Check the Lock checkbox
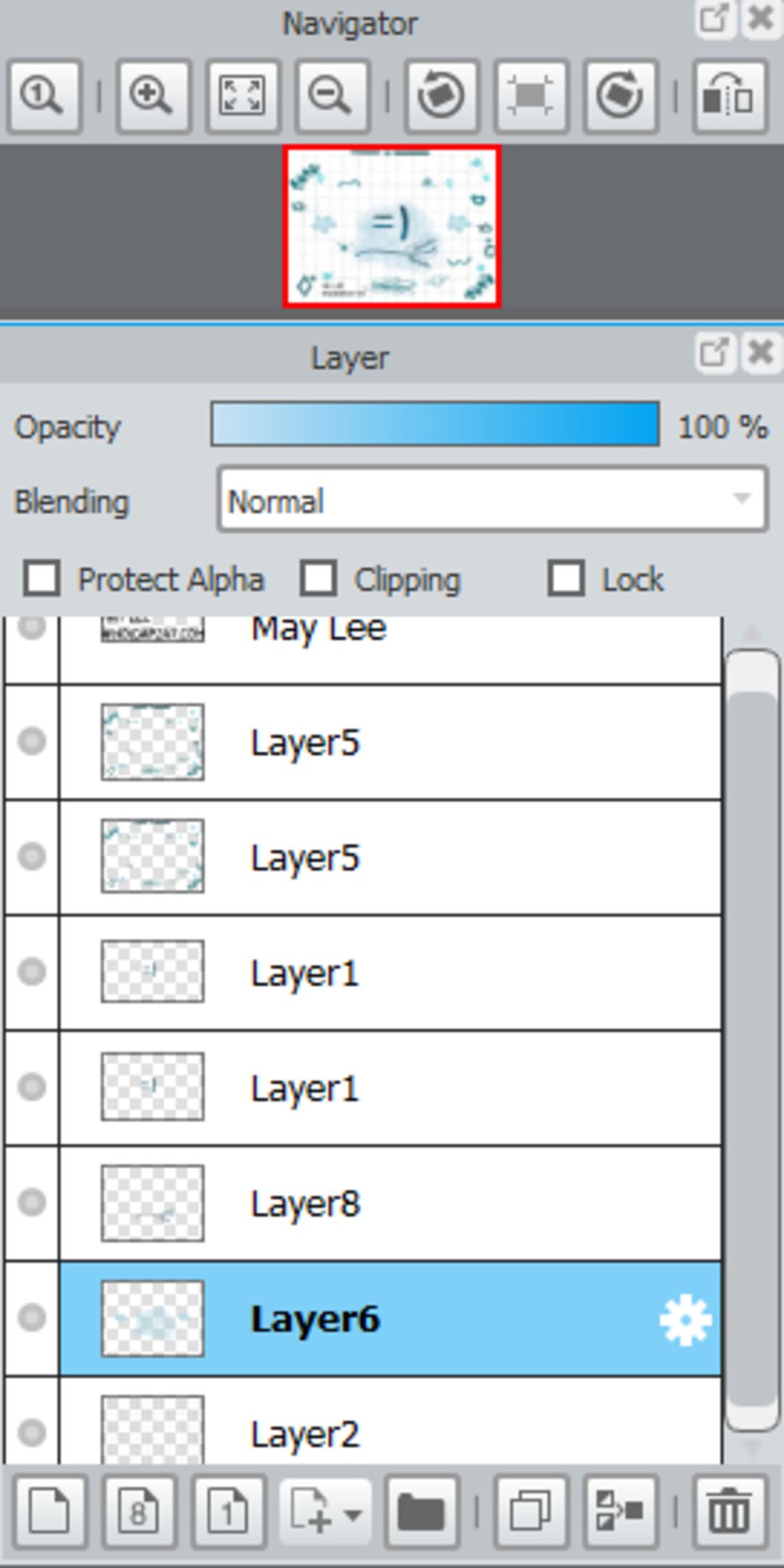This screenshot has width=784, height=1568. tap(567, 578)
